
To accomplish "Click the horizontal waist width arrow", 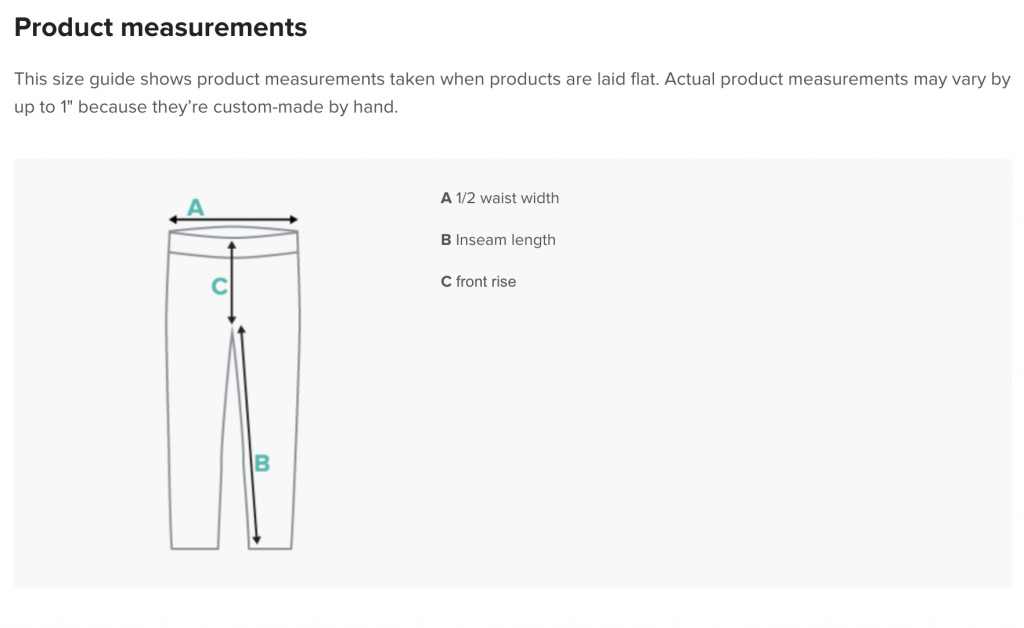I will coord(233,219).
